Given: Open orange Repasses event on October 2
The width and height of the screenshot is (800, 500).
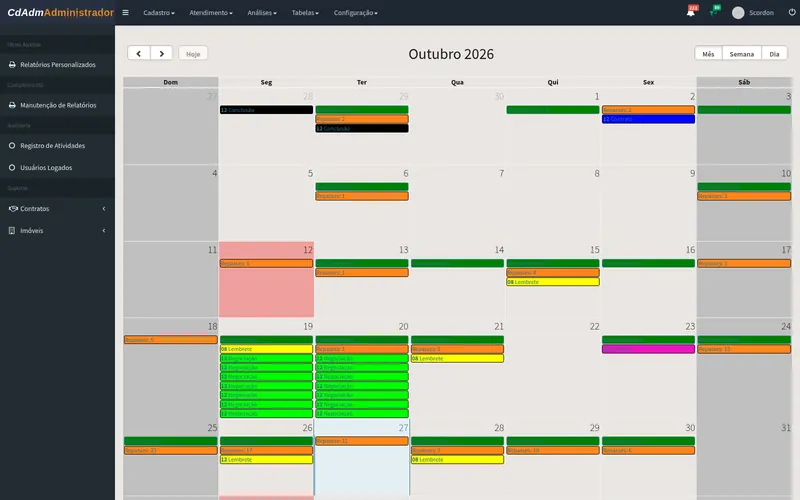Looking at the screenshot, I should [x=648, y=110].
